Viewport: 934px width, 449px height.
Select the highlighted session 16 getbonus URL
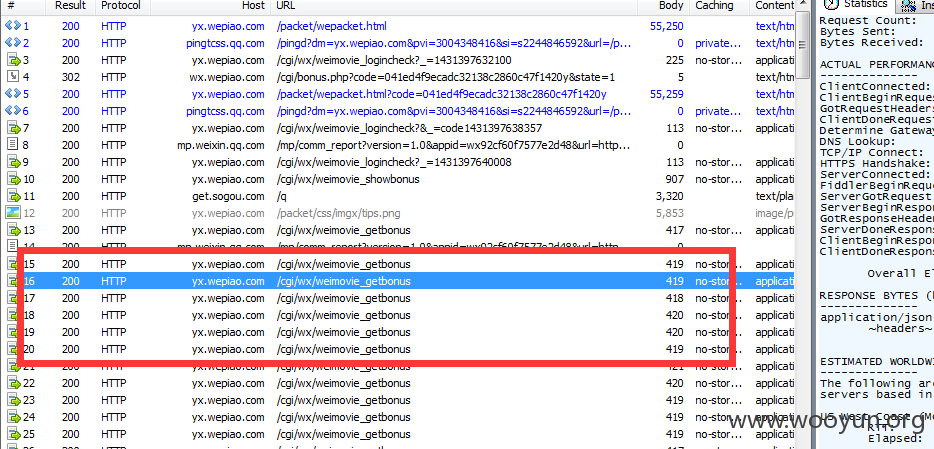(x=344, y=281)
